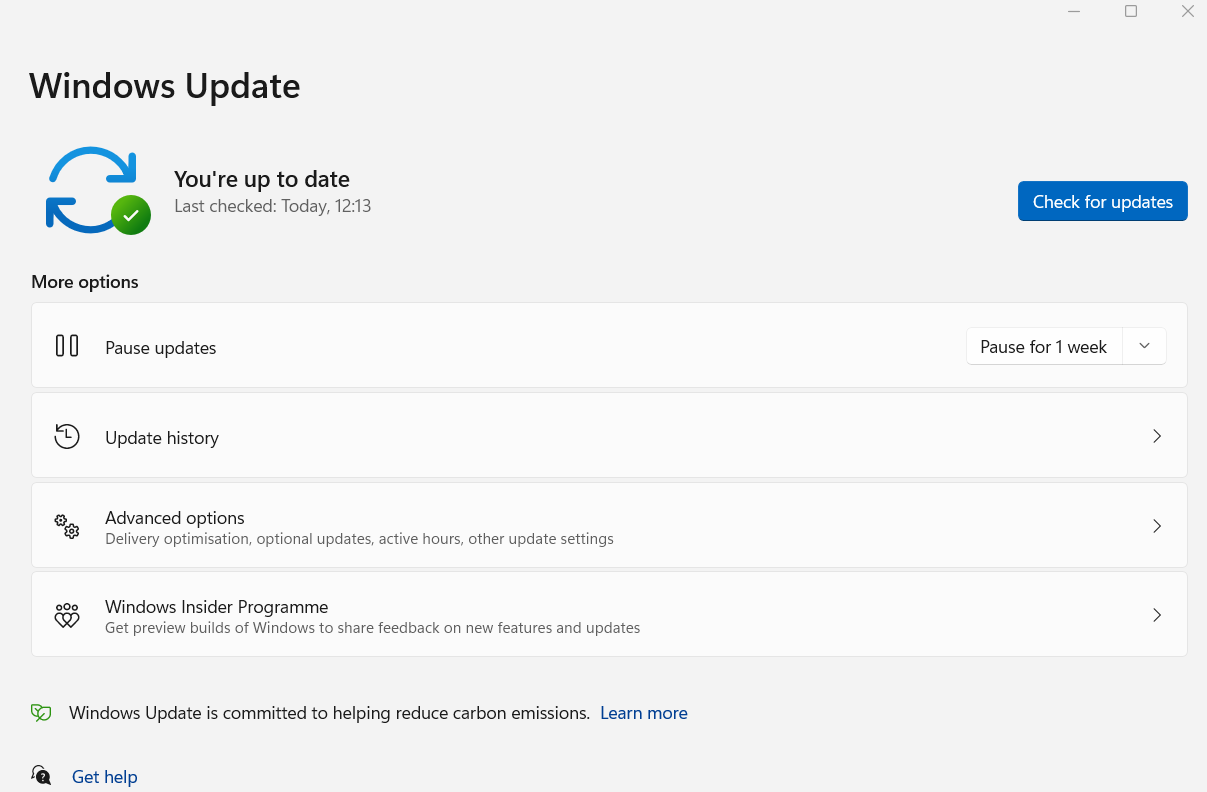Click the More options section label
Image resolution: width=1207 pixels, height=792 pixels.
pos(84,282)
